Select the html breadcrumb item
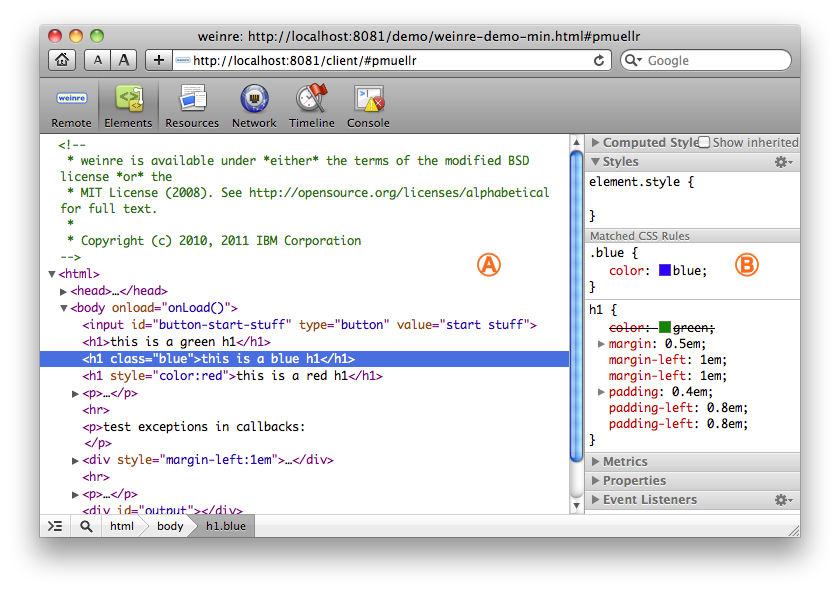 point(122,526)
